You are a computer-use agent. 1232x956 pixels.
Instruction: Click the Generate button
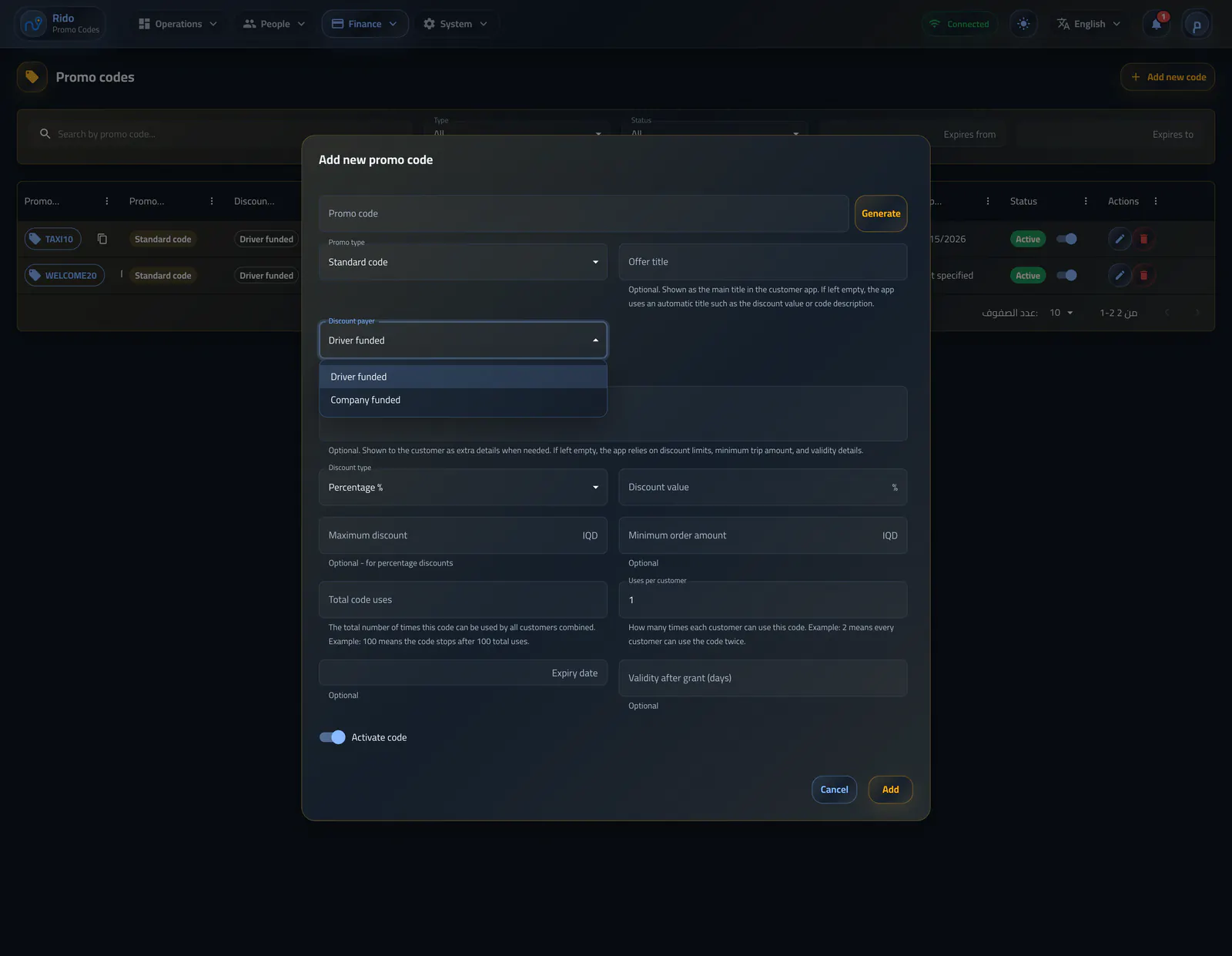881,213
